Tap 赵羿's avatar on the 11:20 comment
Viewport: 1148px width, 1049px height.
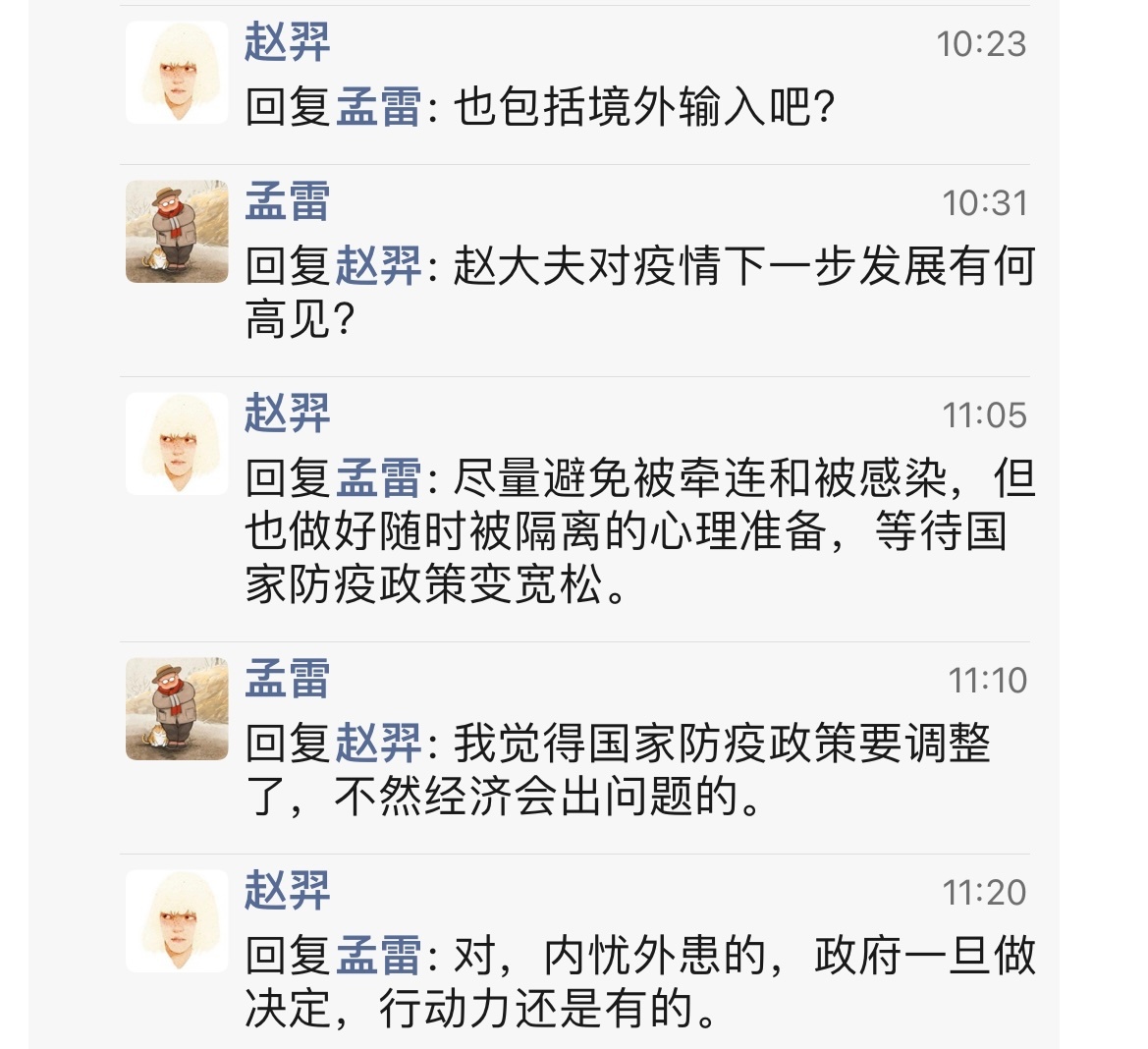[177, 920]
